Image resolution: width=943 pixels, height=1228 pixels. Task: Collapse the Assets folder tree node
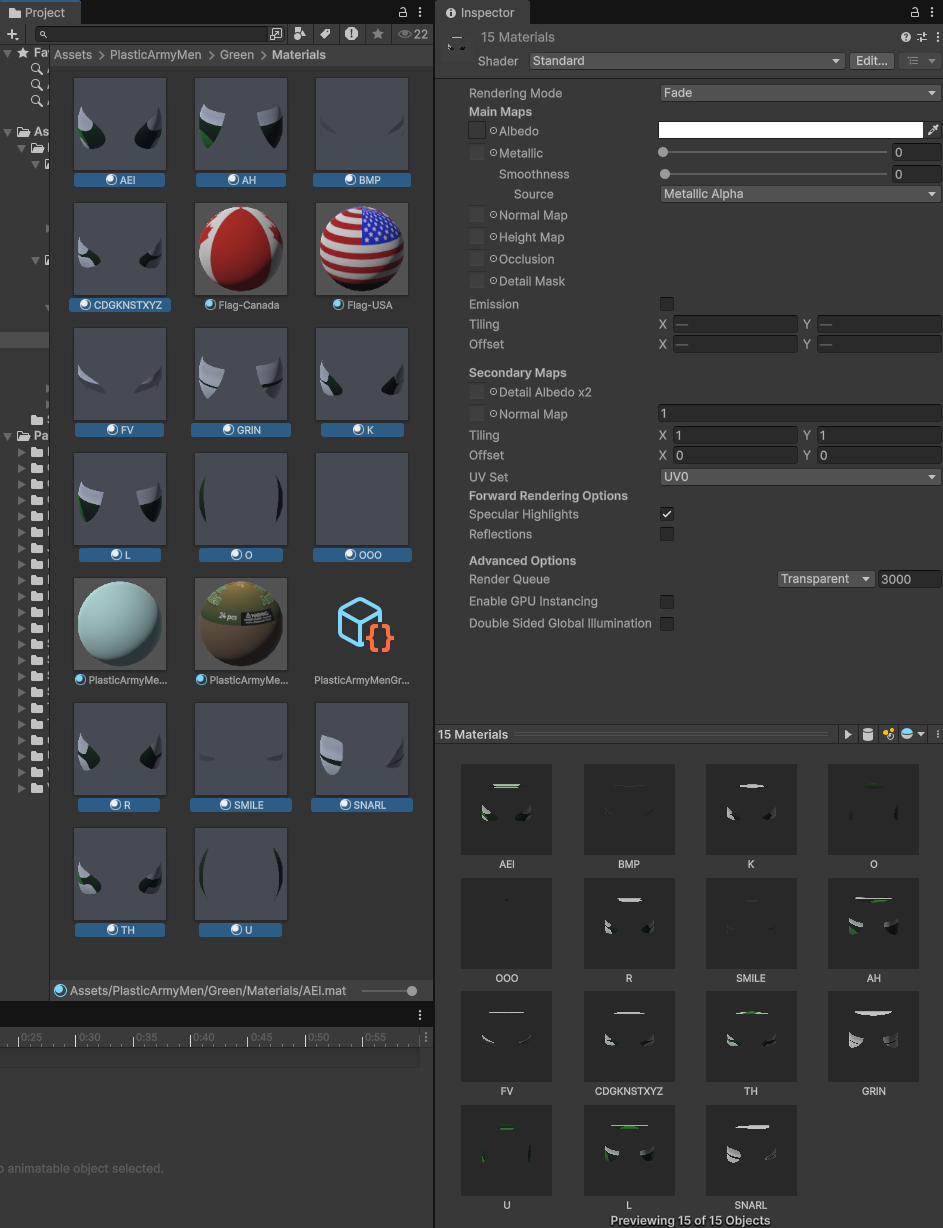pyautogui.click(x=8, y=132)
